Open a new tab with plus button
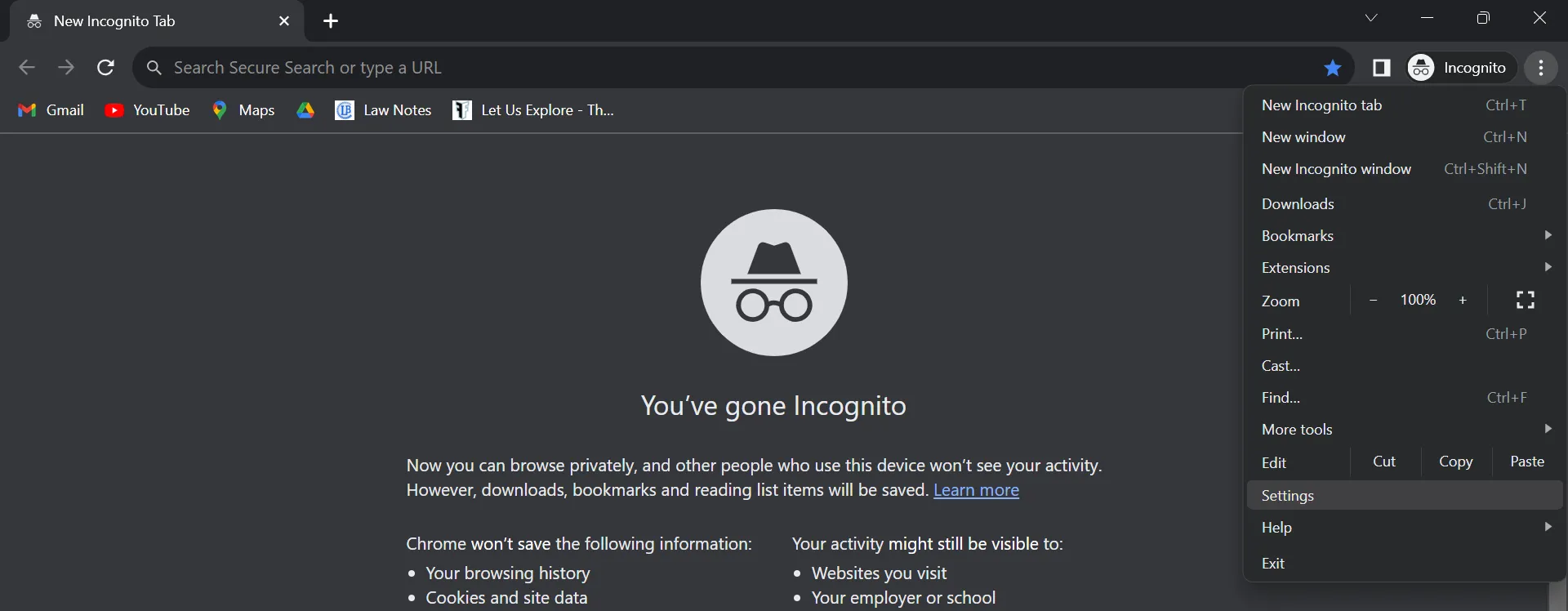 tap(331, 21)
